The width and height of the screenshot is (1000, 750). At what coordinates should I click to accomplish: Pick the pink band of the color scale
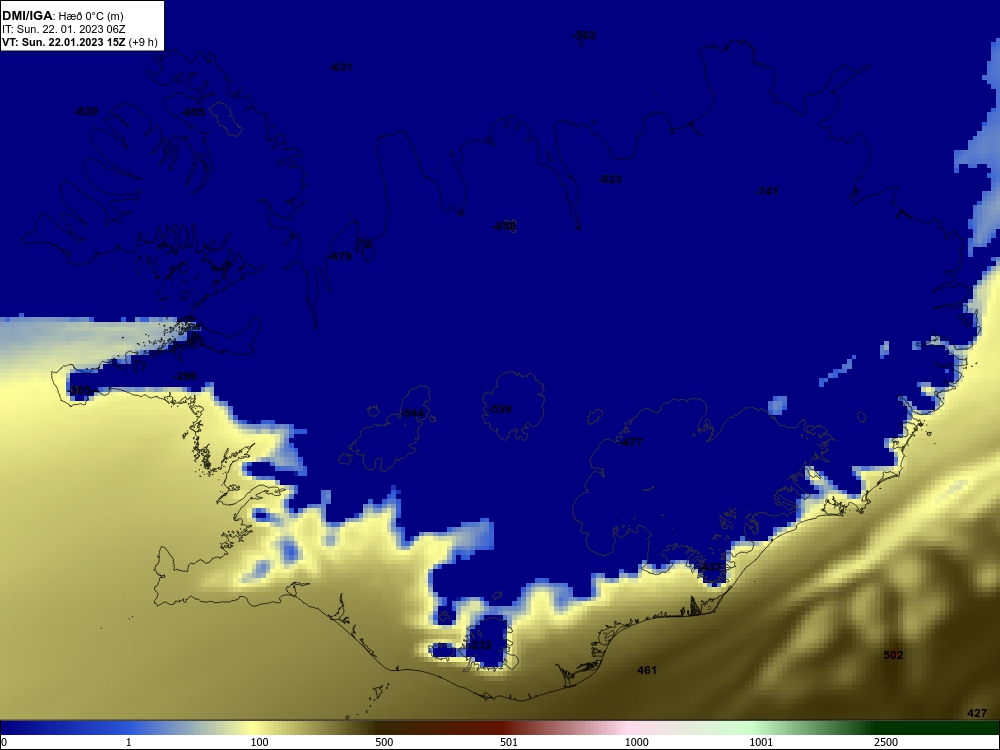[628, 728]
